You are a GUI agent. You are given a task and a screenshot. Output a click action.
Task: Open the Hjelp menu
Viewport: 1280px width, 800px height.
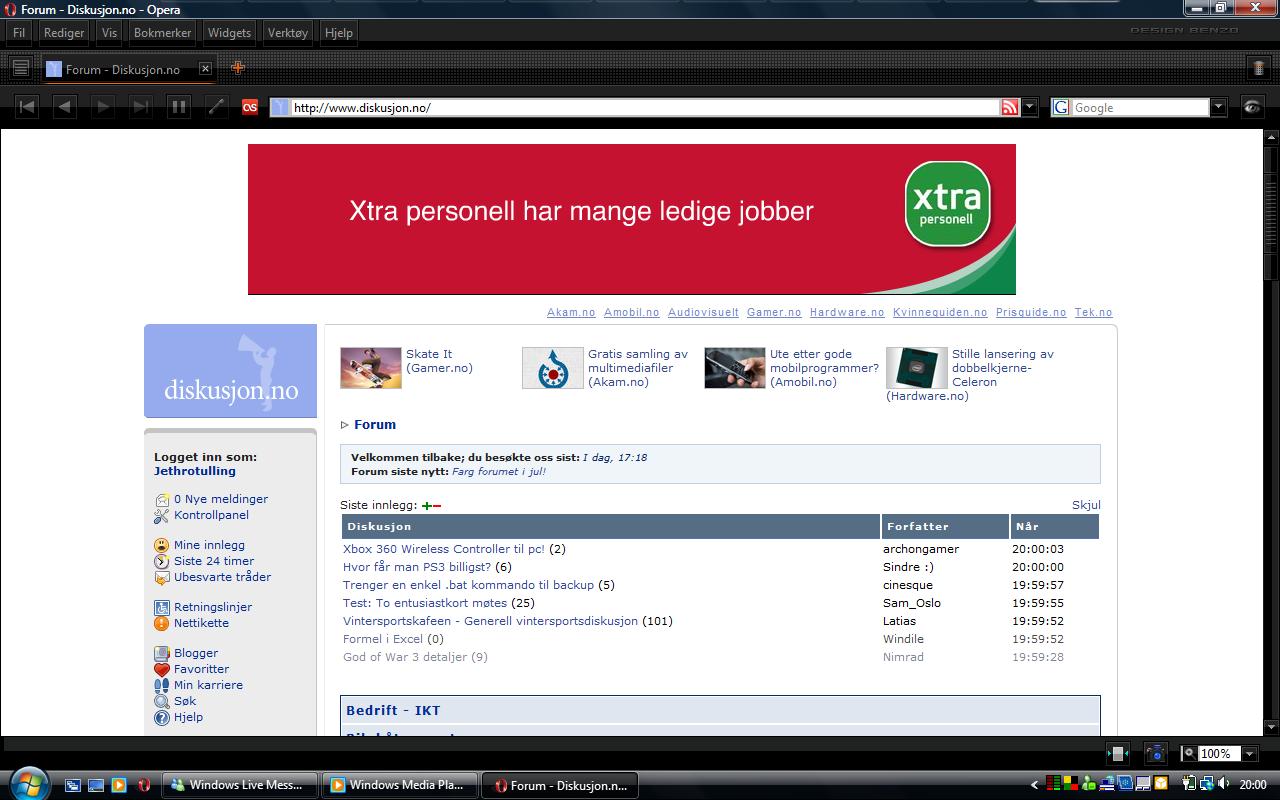coord(339,32)
